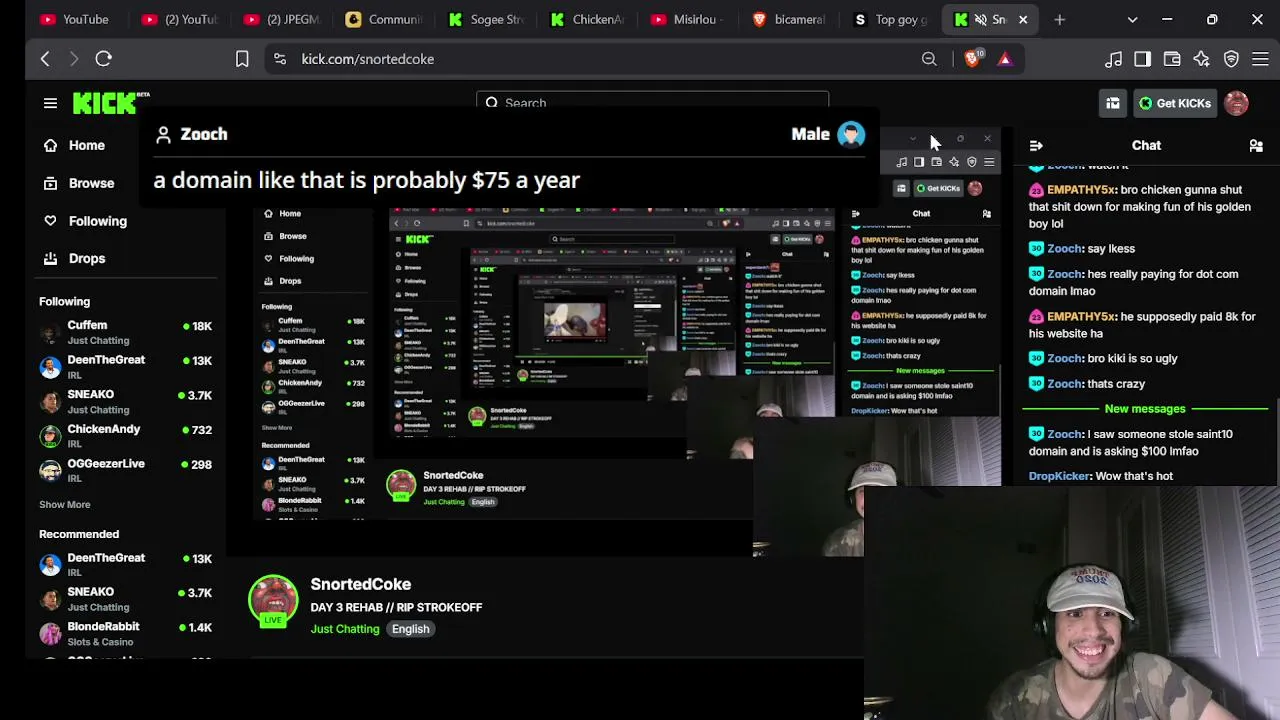Click the SnortedCoke channel avatar
Image resolution: width=1280 pixels, height=720 pixels.
click(x=273, y=601)
